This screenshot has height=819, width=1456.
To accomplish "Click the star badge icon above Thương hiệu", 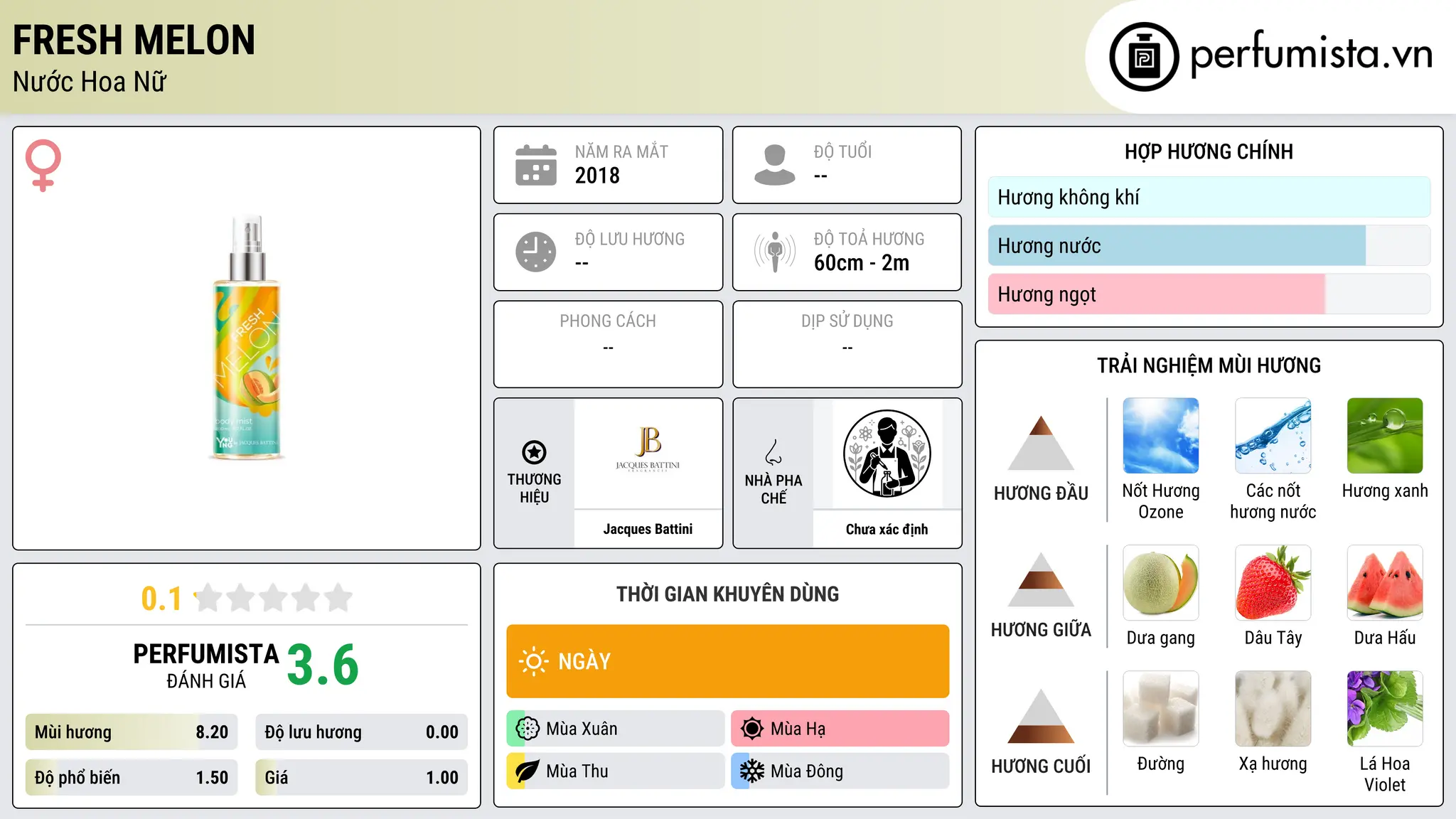I will click(x=534, y=452).
